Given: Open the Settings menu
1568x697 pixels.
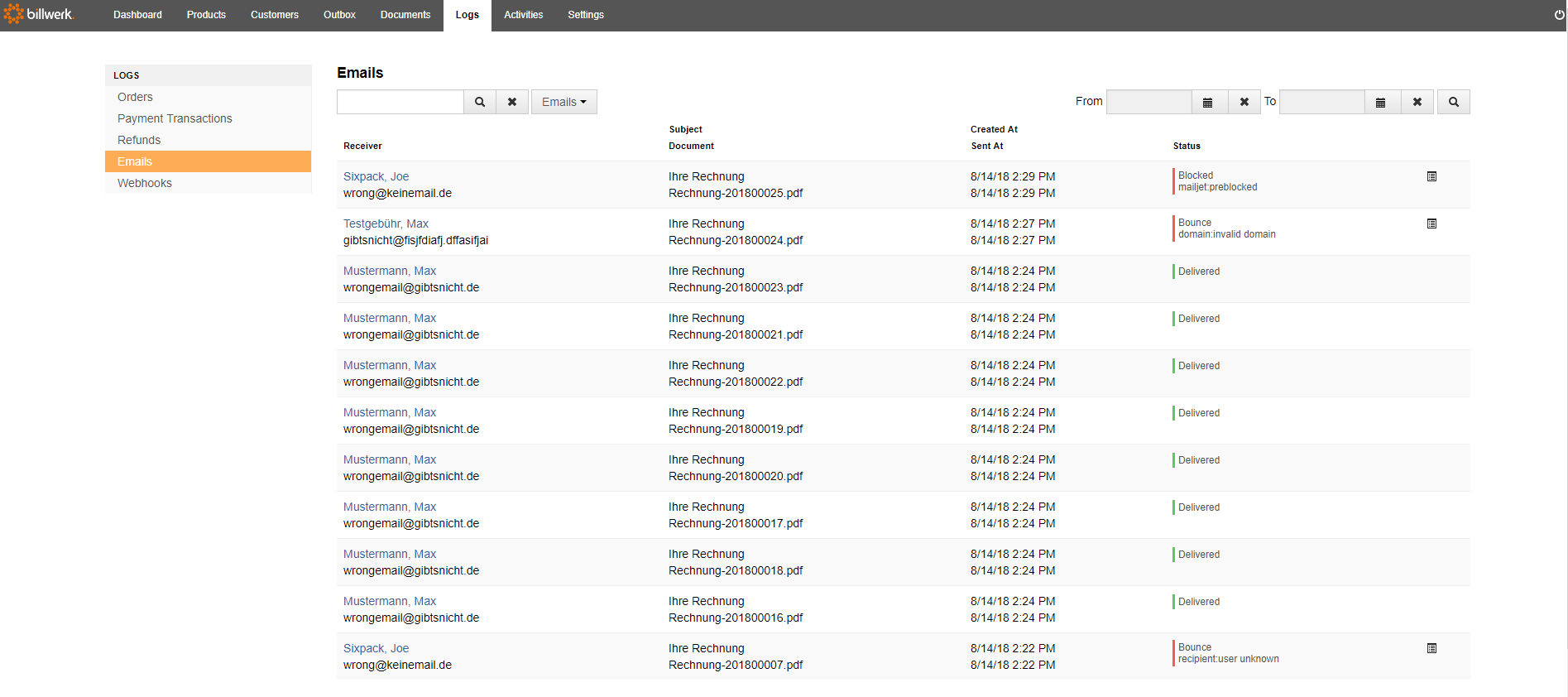Looking at the screenshot, I should pyautogui.click(x=586, y=15).
